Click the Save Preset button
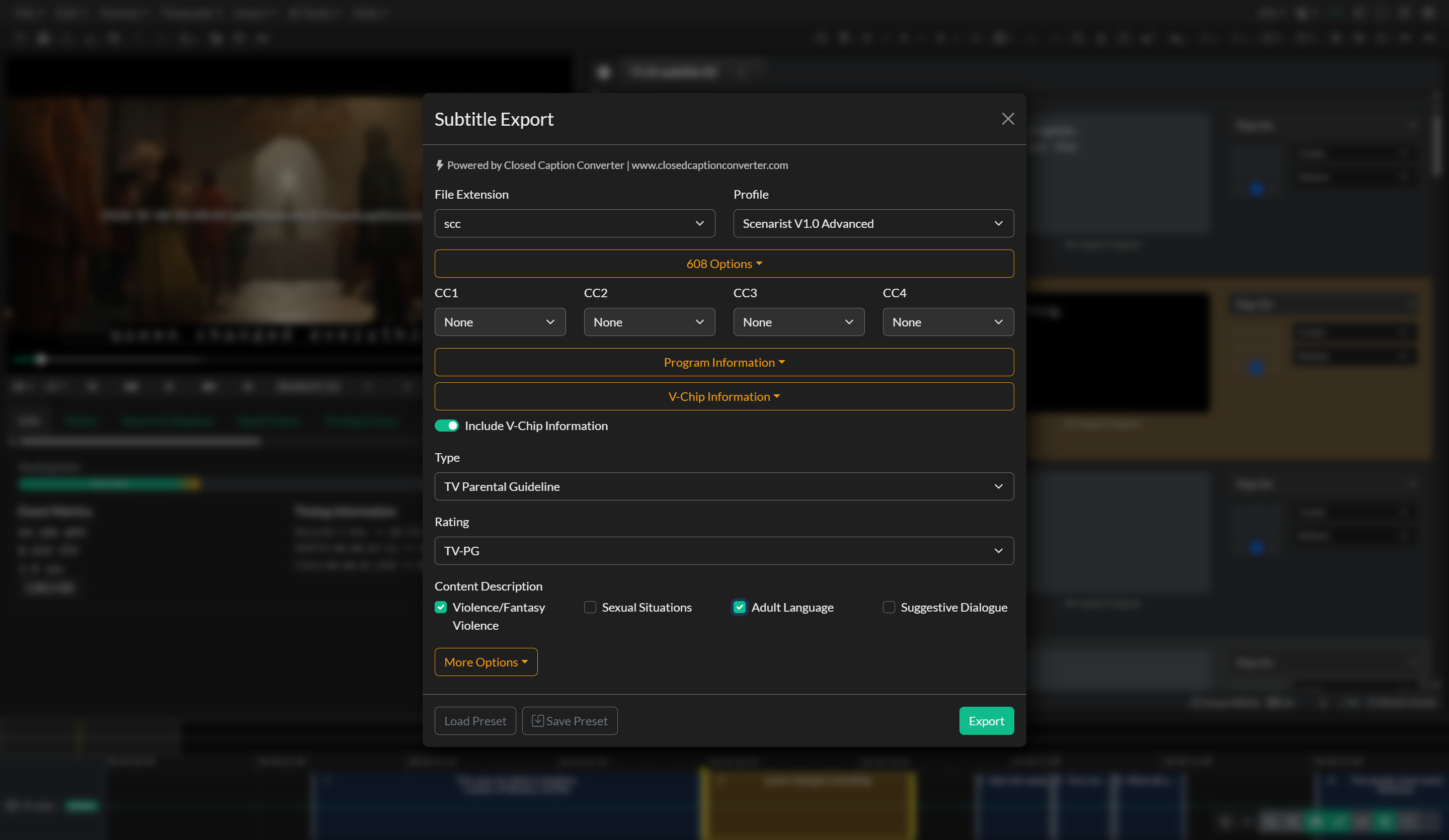Screen dimensions: 1449x840 pos(569,720)
